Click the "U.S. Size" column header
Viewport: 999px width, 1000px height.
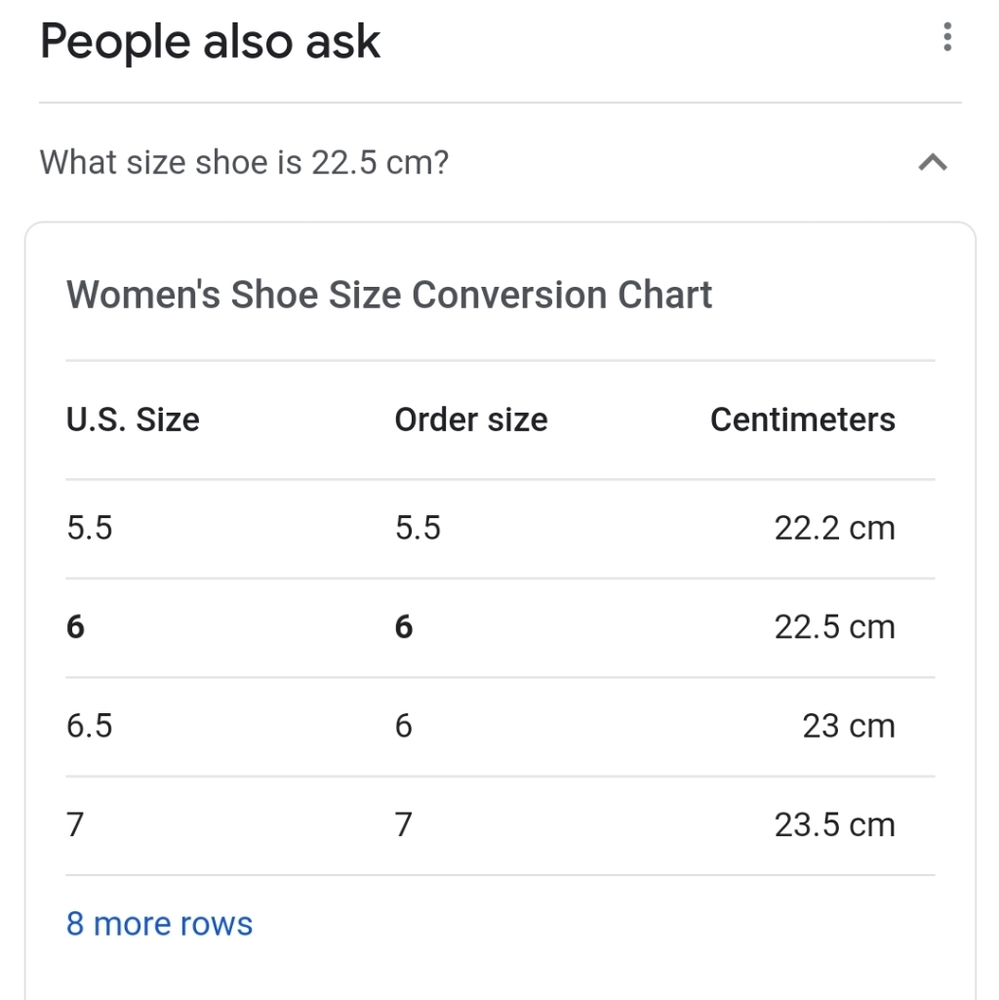point(133,420)
